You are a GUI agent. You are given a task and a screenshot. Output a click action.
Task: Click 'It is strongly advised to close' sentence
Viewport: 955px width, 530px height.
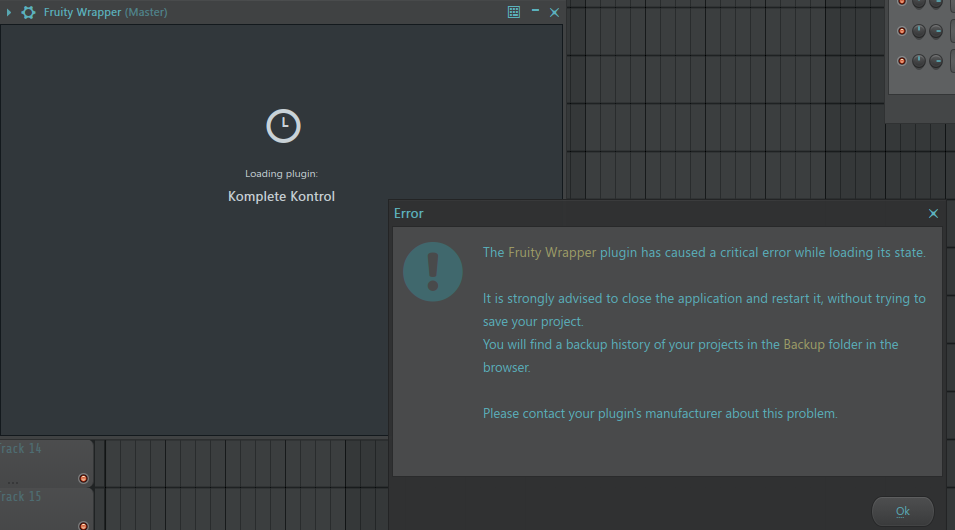click(704, 309)
